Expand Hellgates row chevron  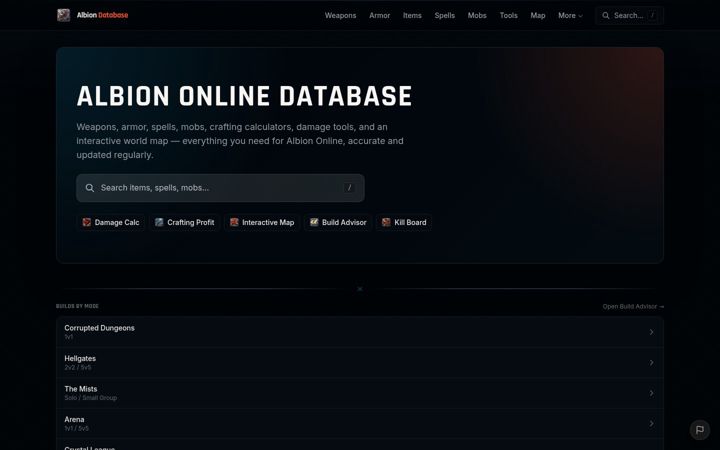click(651, 363)
